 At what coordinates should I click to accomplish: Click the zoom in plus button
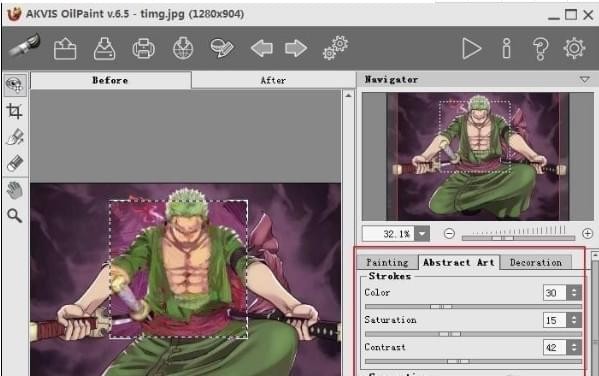point(588,233)
